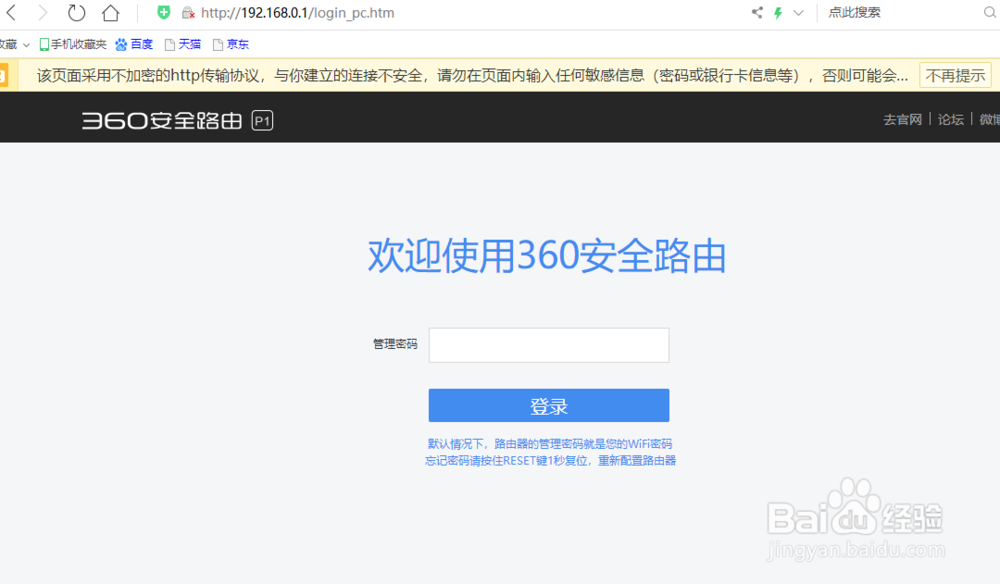Click the share icon in address bar
1000x584 pixels.
757,12
